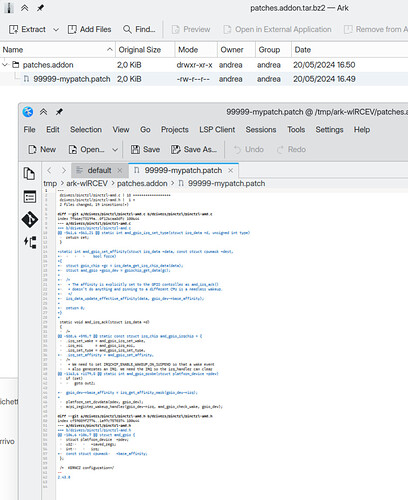Screen dimensions: 408x500
Task: Collapse the patches.addon folder tree
Action: (5, 65)
